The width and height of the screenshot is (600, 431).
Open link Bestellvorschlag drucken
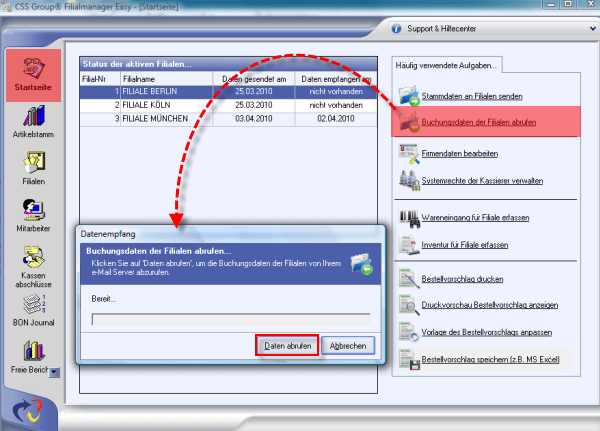462,279
